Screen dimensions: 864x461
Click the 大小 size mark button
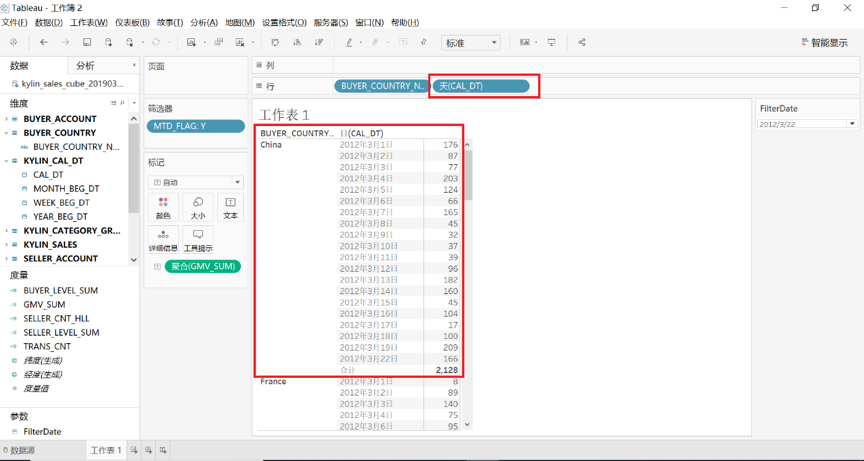pos(197,207)
